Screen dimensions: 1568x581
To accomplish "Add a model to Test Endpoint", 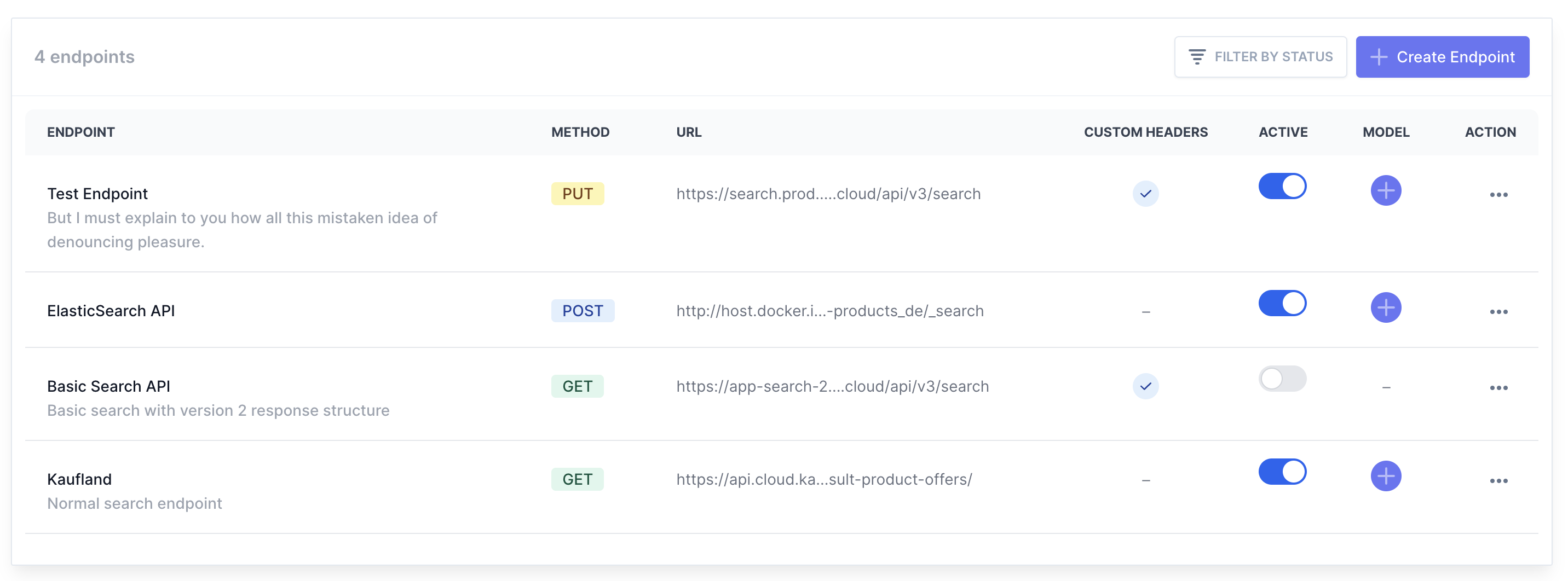I will [x=1385, y=190].
